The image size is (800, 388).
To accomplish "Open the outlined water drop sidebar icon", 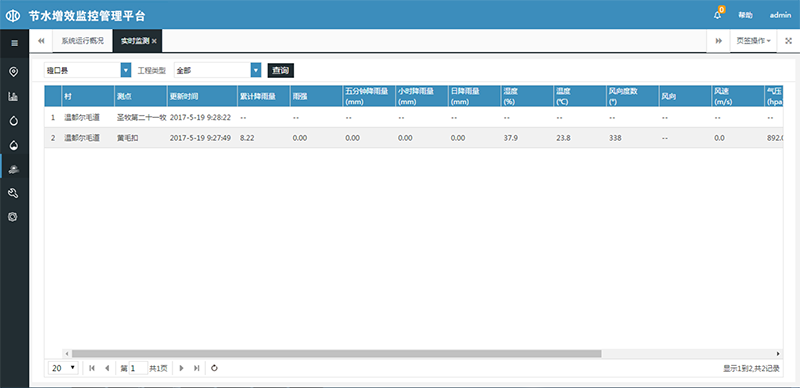I will (x=14, y=121).
